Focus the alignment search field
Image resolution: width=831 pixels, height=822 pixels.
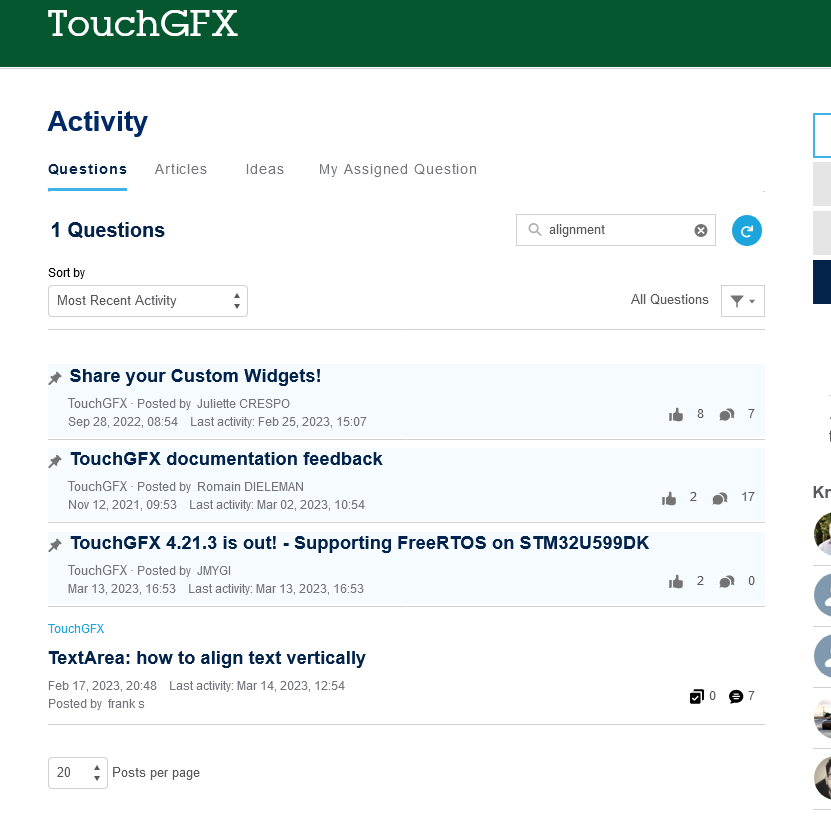(x=616, y=230)
